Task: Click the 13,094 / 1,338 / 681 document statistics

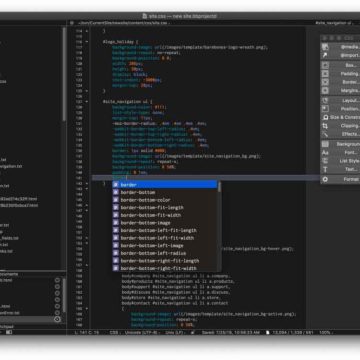Action: (x=292, y=332)
